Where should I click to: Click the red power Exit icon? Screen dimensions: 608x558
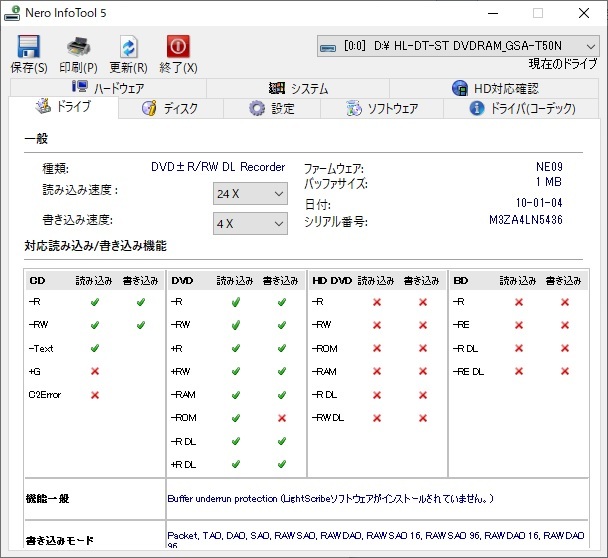(x=178, y=47)
